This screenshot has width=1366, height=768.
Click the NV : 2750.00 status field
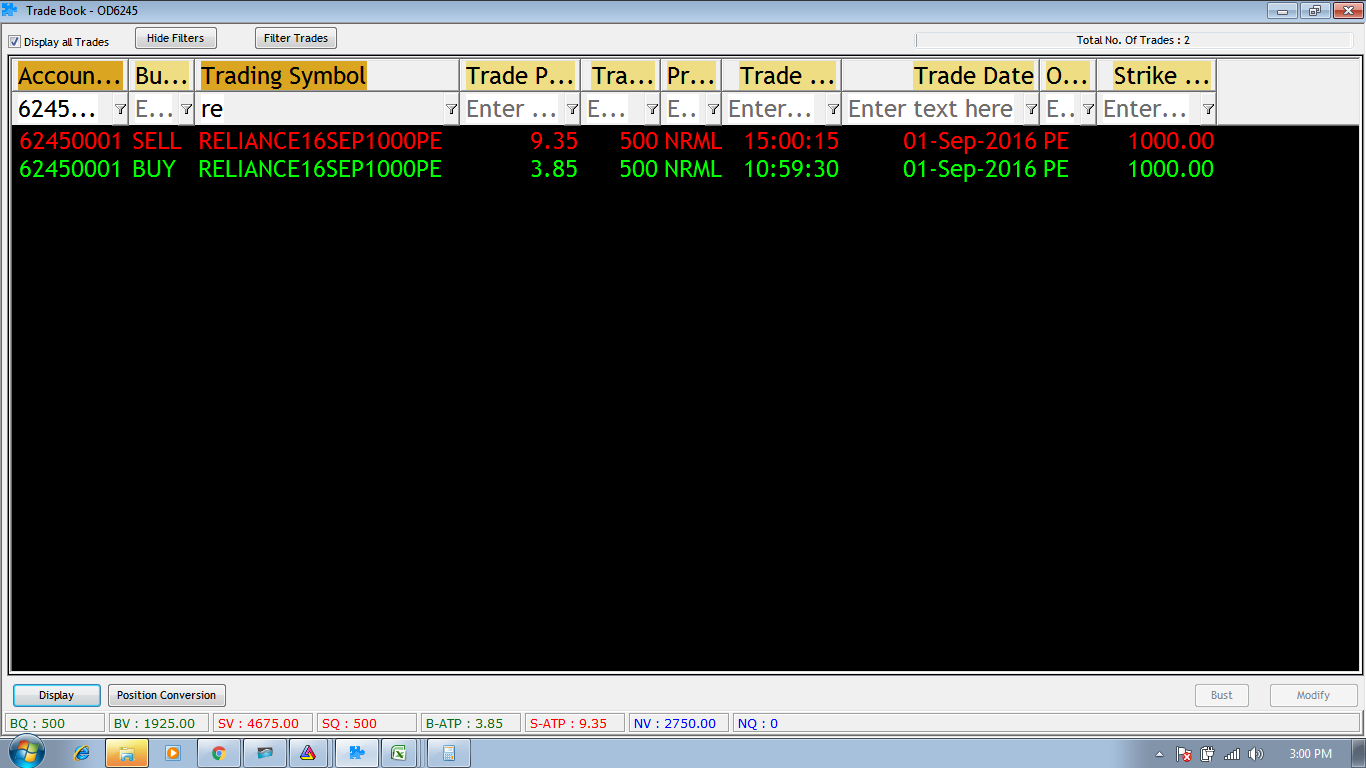679,723
